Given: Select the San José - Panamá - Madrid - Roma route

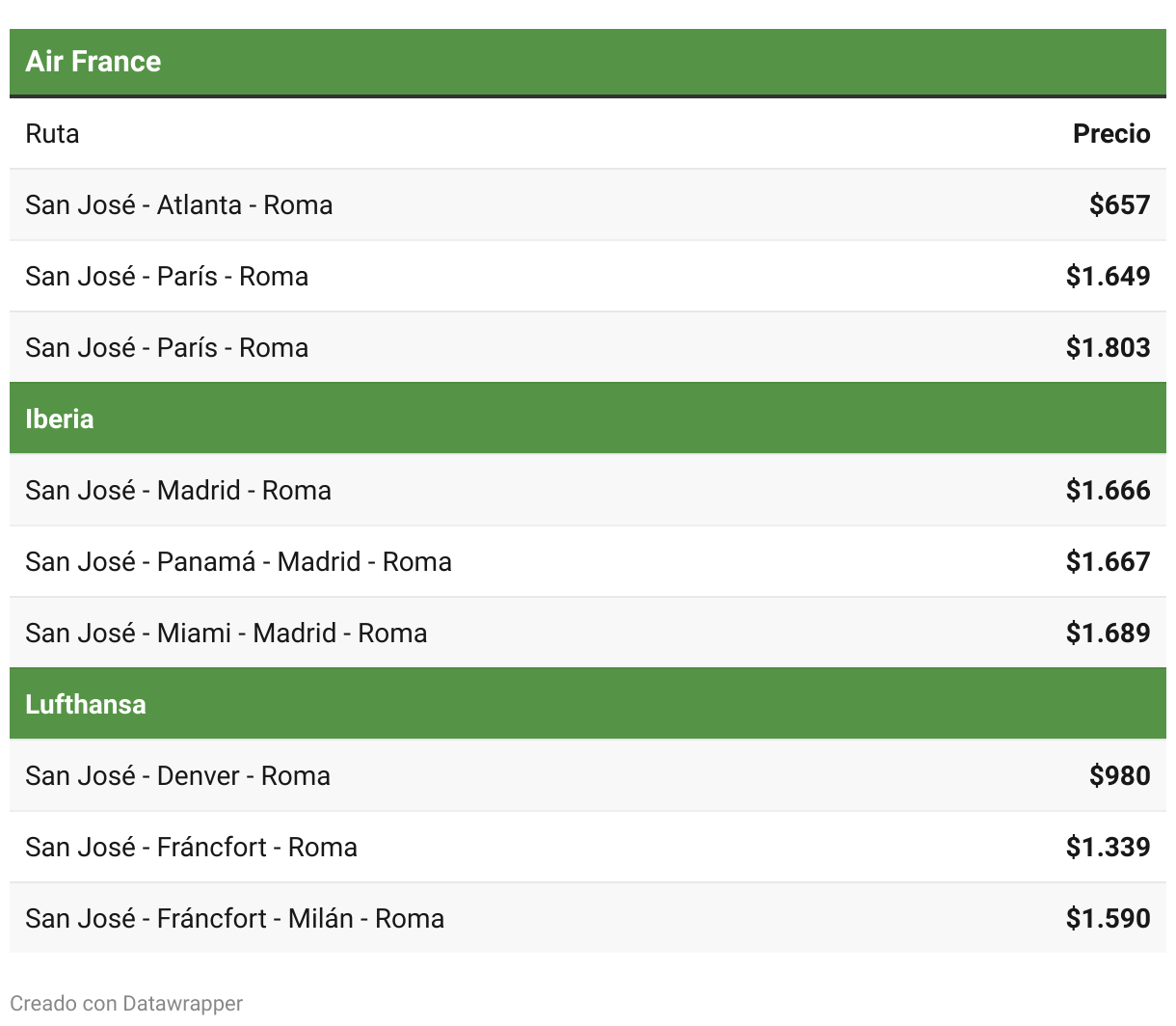Looking at the screenshot, I should pos(238,561).
